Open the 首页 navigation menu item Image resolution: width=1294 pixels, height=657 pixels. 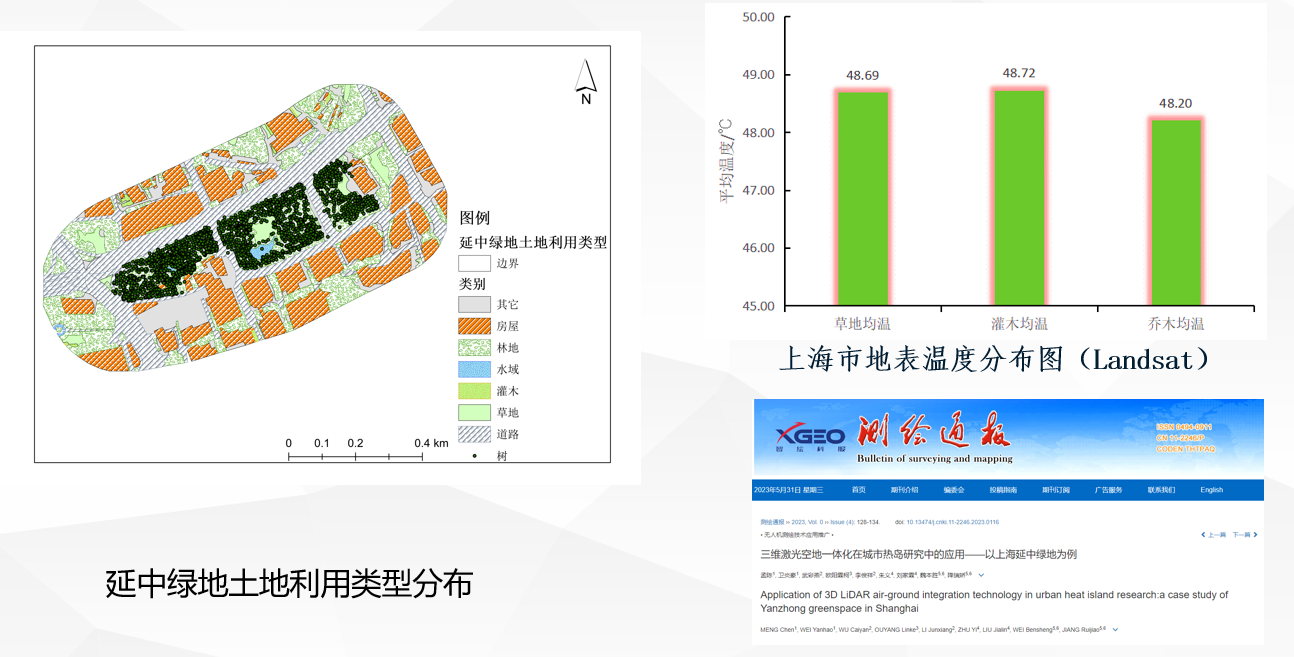coord(859,490)
